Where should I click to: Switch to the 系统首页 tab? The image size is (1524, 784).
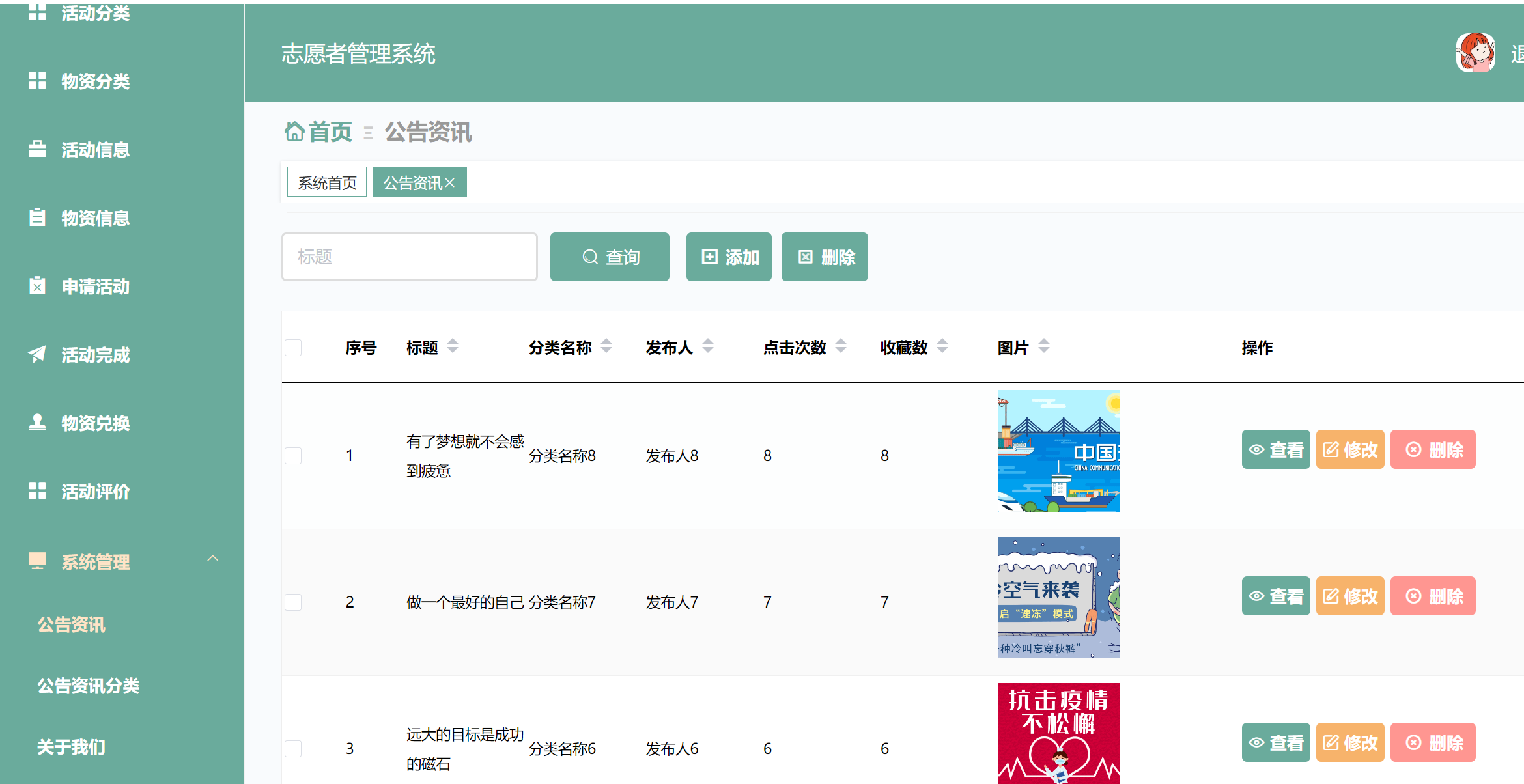click(326, 182)
